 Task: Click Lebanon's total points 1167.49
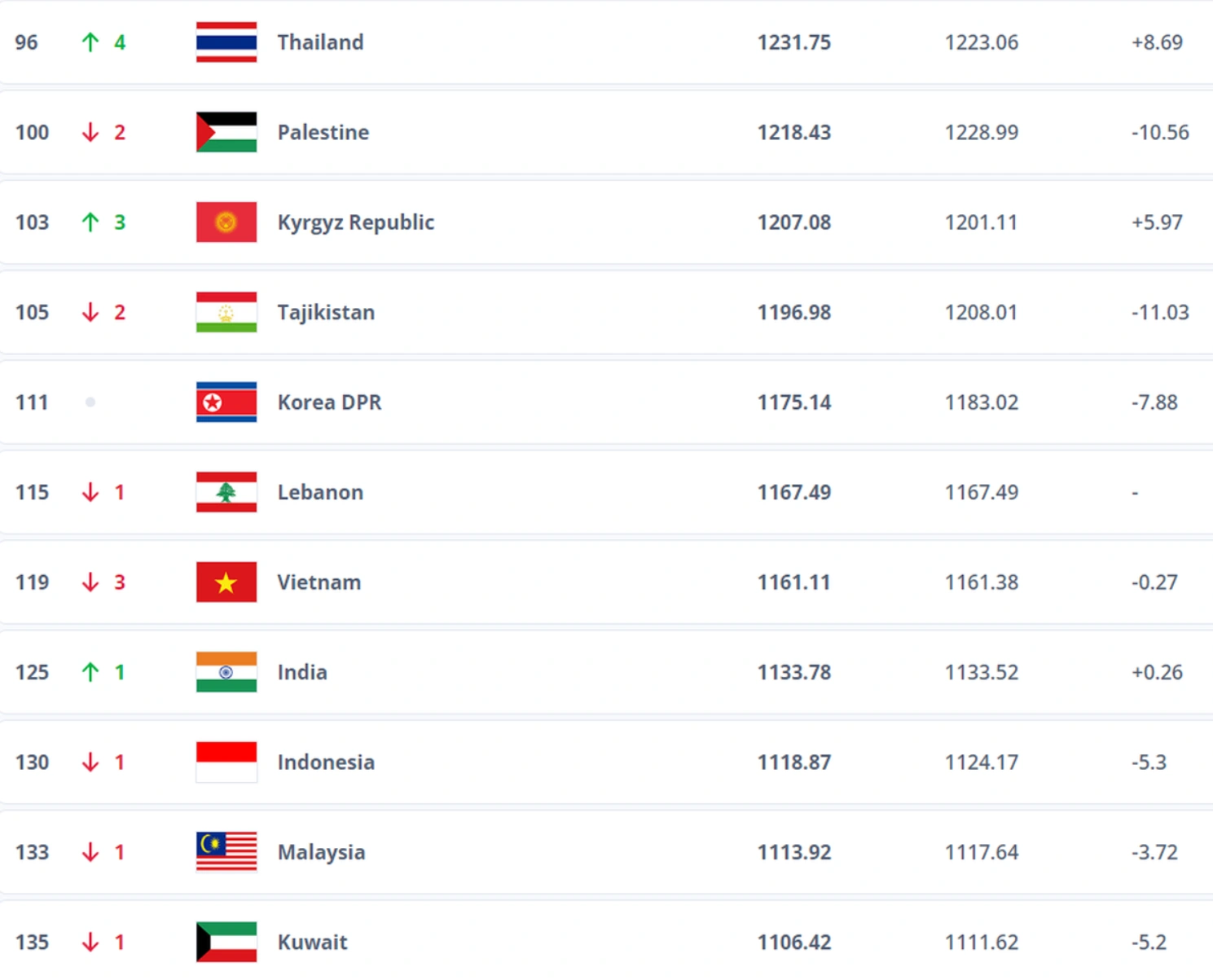793,492
